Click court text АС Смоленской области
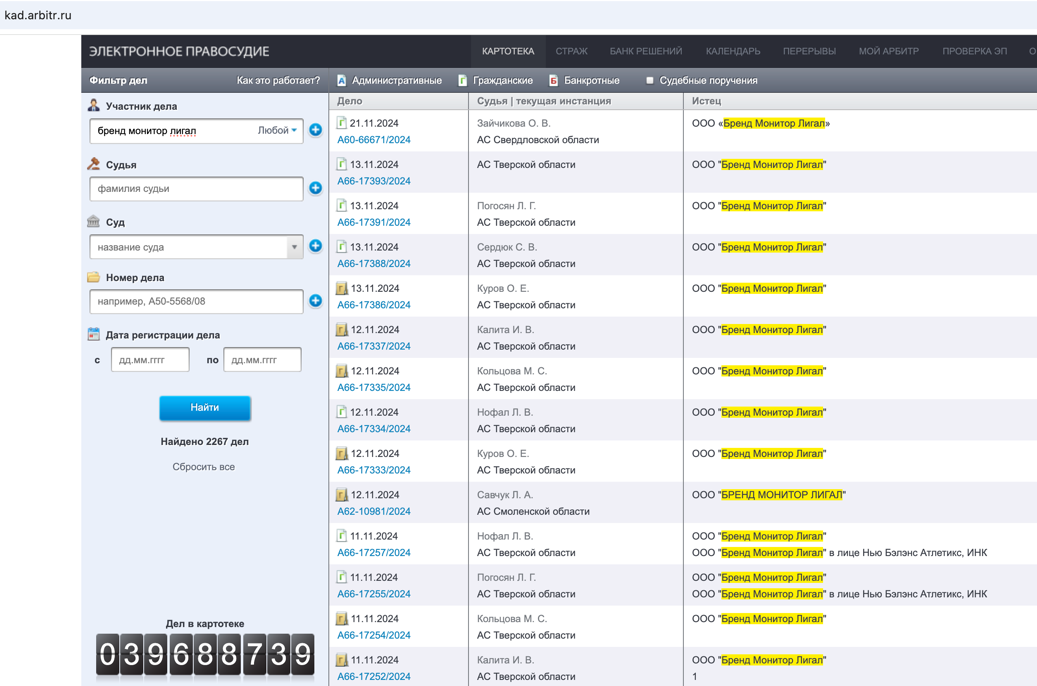1037x686 pixels. coord(533,511)
